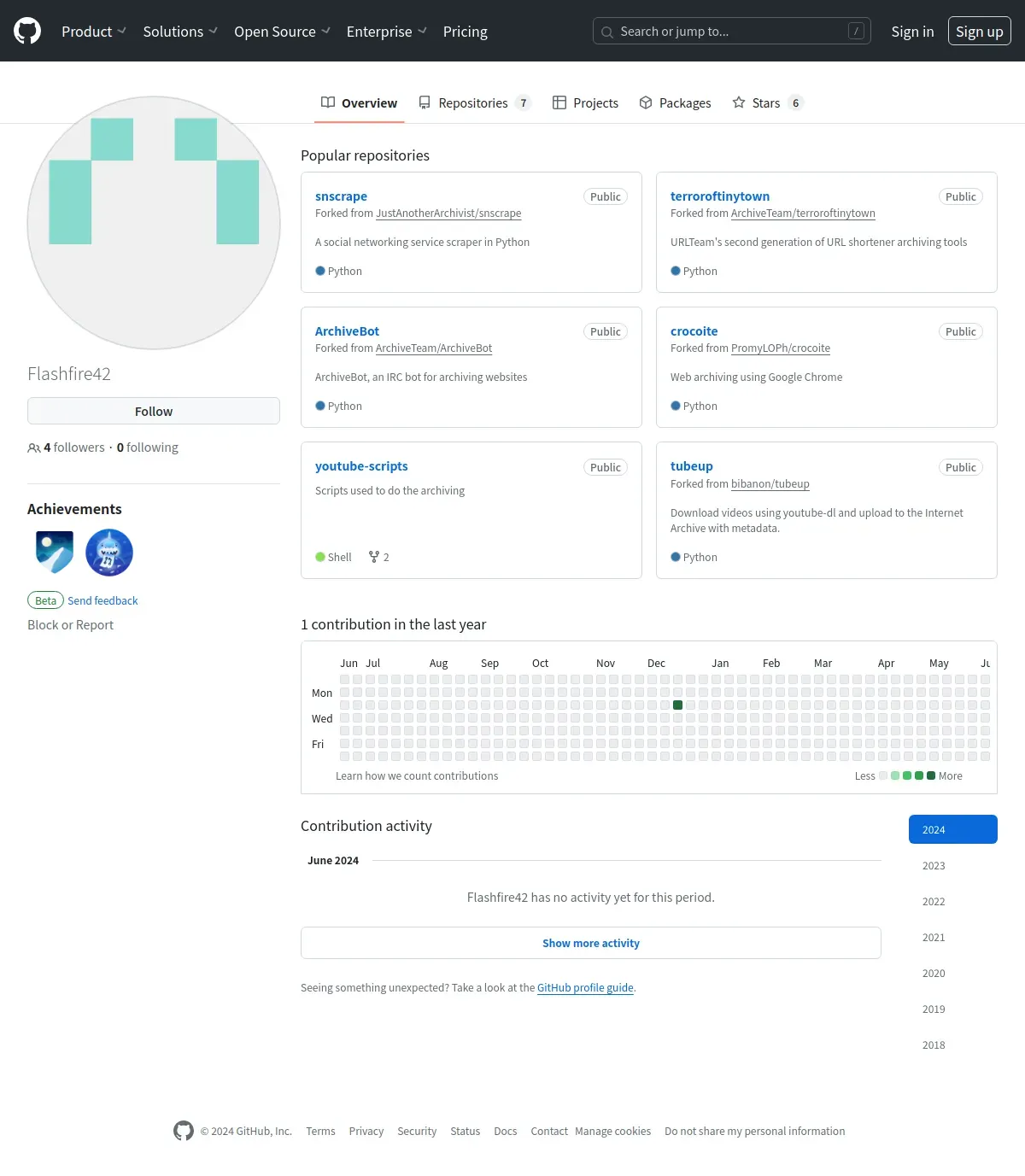
Task: Click the Sign up button
Action: tap(980, 32)
